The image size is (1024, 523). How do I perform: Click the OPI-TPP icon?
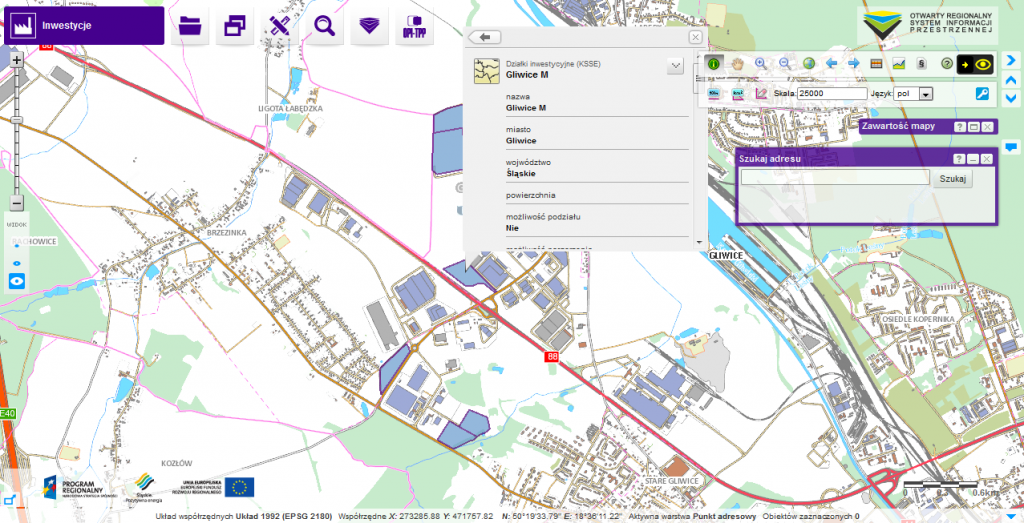tap(414, 26)
